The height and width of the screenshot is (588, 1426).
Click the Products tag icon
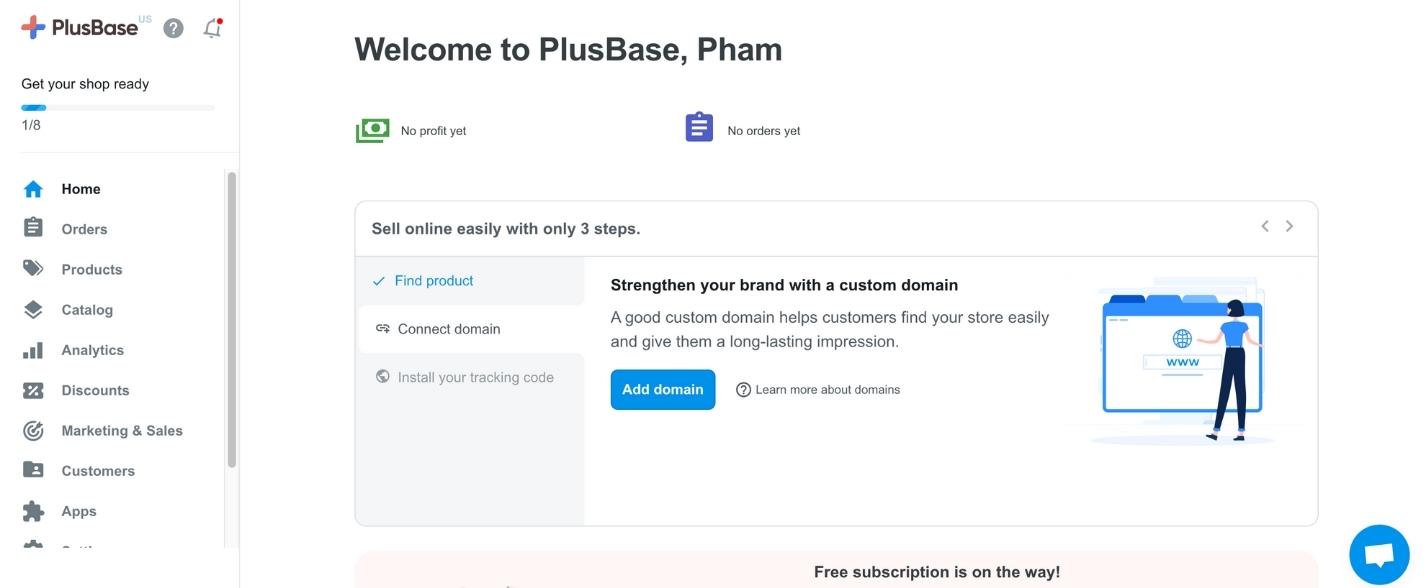[x=33, y=269]
